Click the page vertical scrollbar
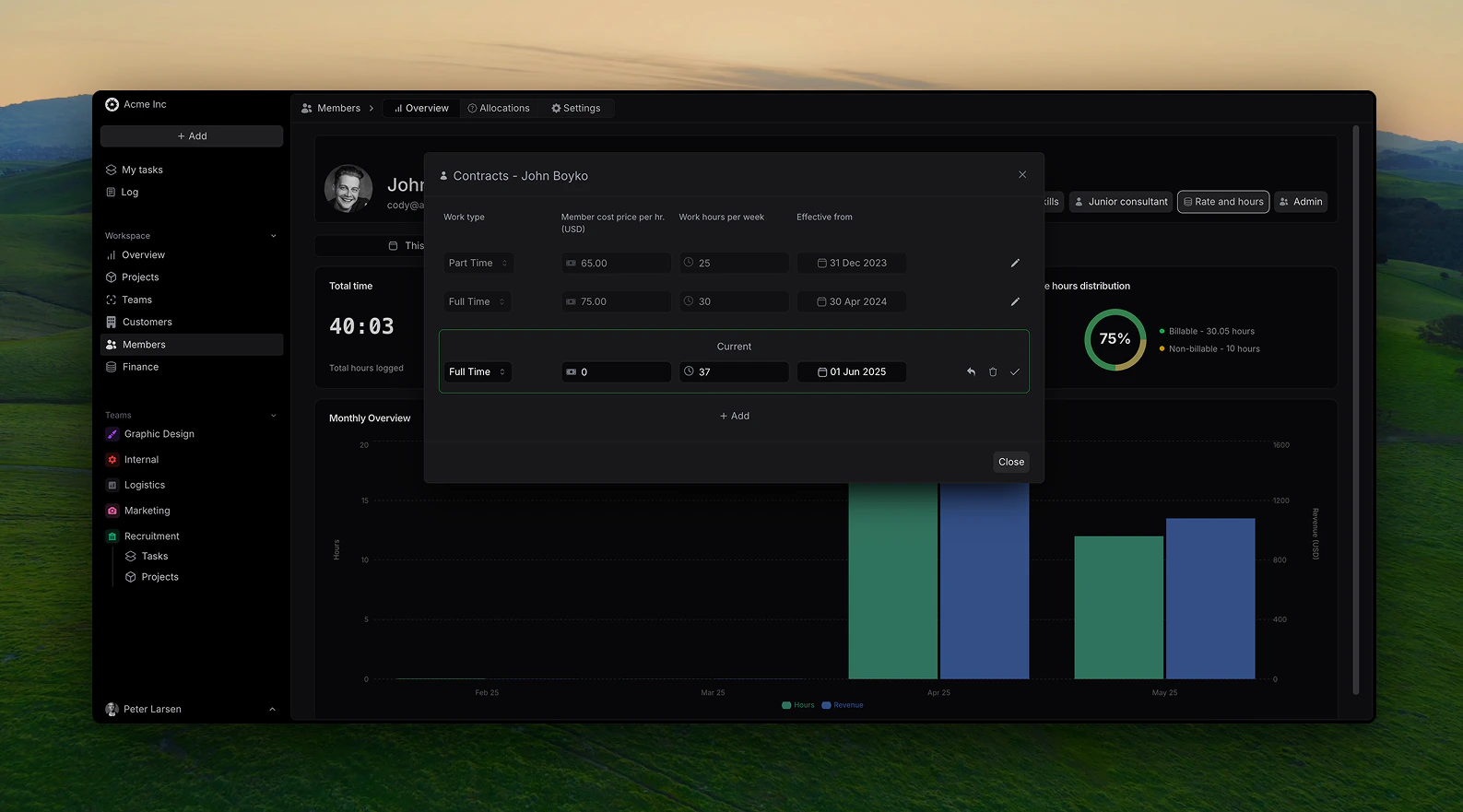The height and width of the screenshot is (812, 1463). pyautogui.click(x=1355, y=410)
